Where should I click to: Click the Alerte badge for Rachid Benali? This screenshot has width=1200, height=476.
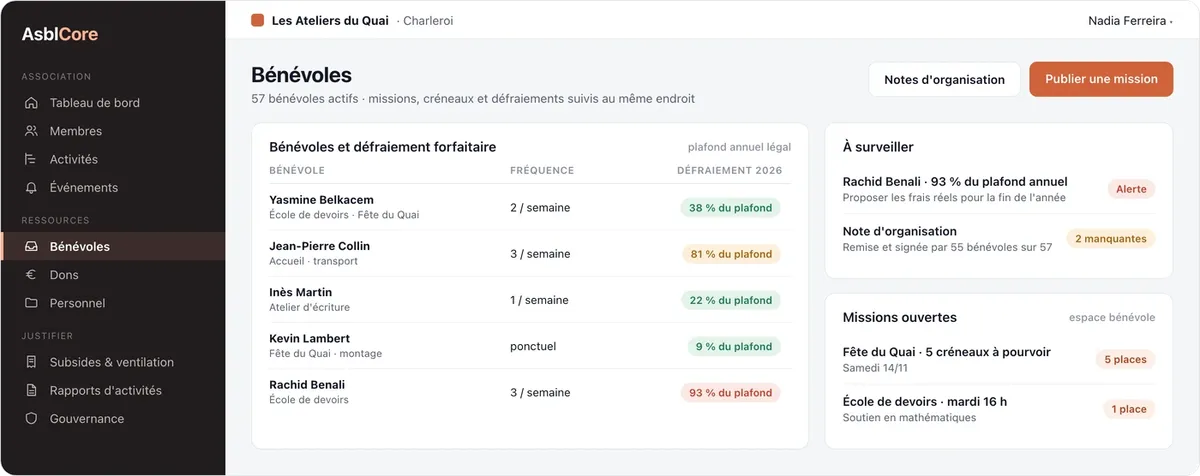click(1131, 189)
